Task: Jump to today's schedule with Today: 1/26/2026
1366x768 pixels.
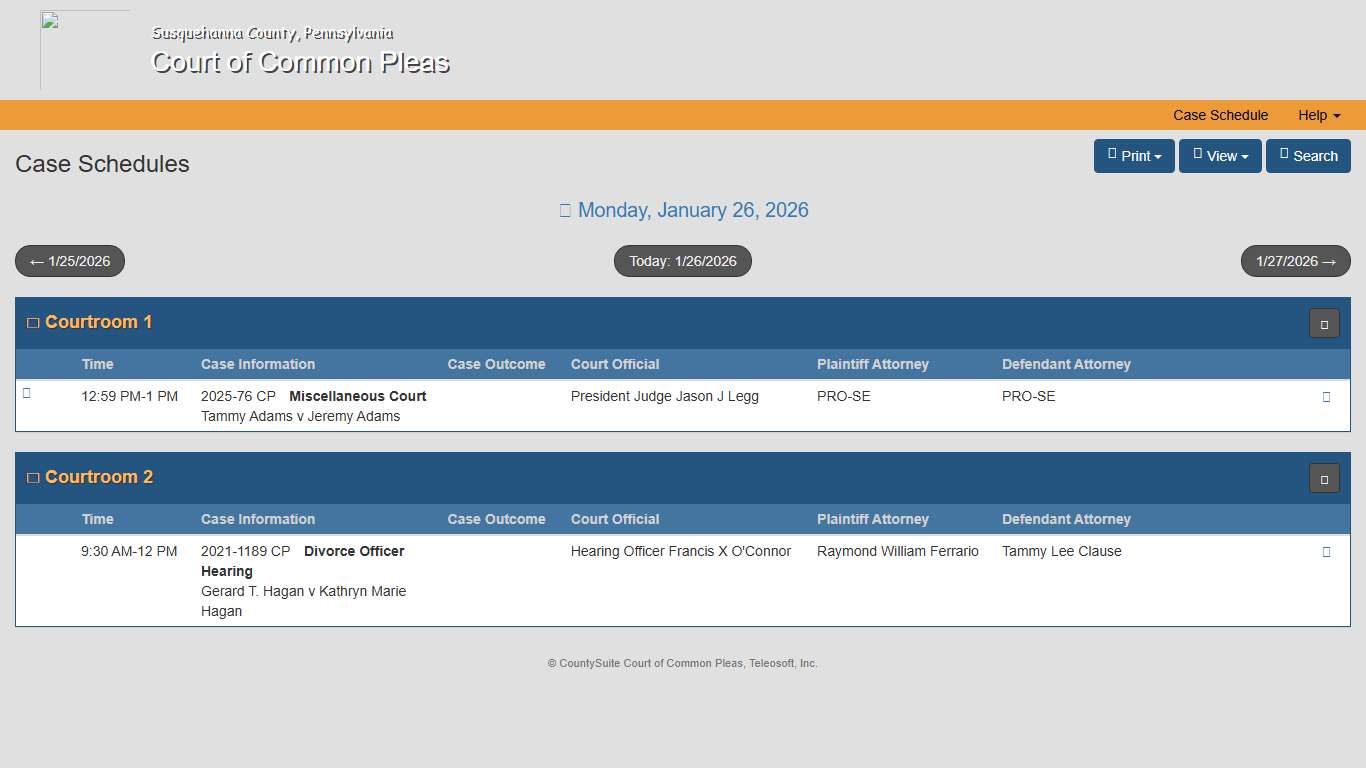Action: point(682,261)
